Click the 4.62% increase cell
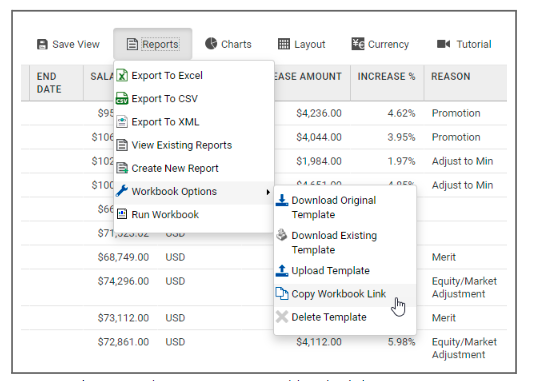536x381 pixels. [401, 113]
